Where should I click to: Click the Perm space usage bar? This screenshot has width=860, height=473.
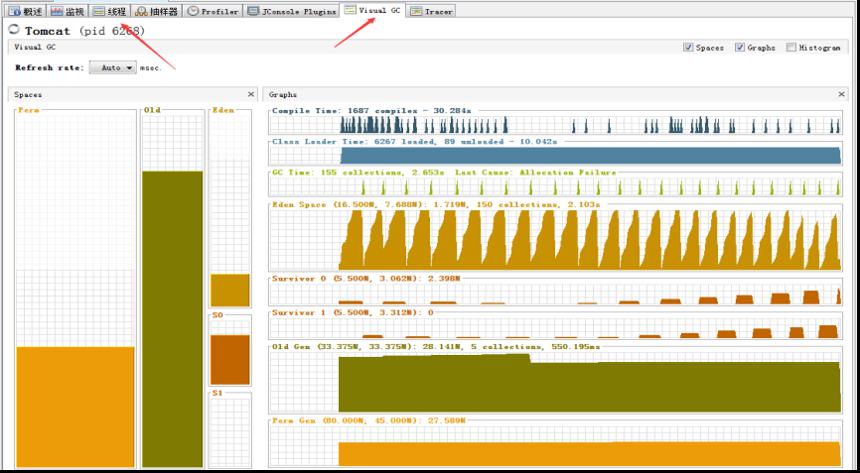tap(75, 407)
